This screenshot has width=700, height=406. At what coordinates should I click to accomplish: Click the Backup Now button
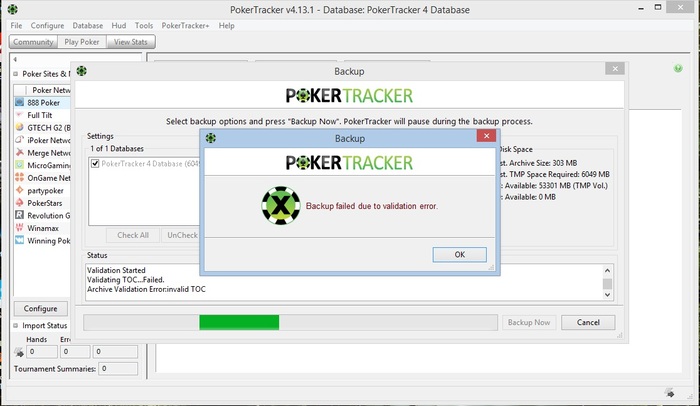tap(529, 322)
